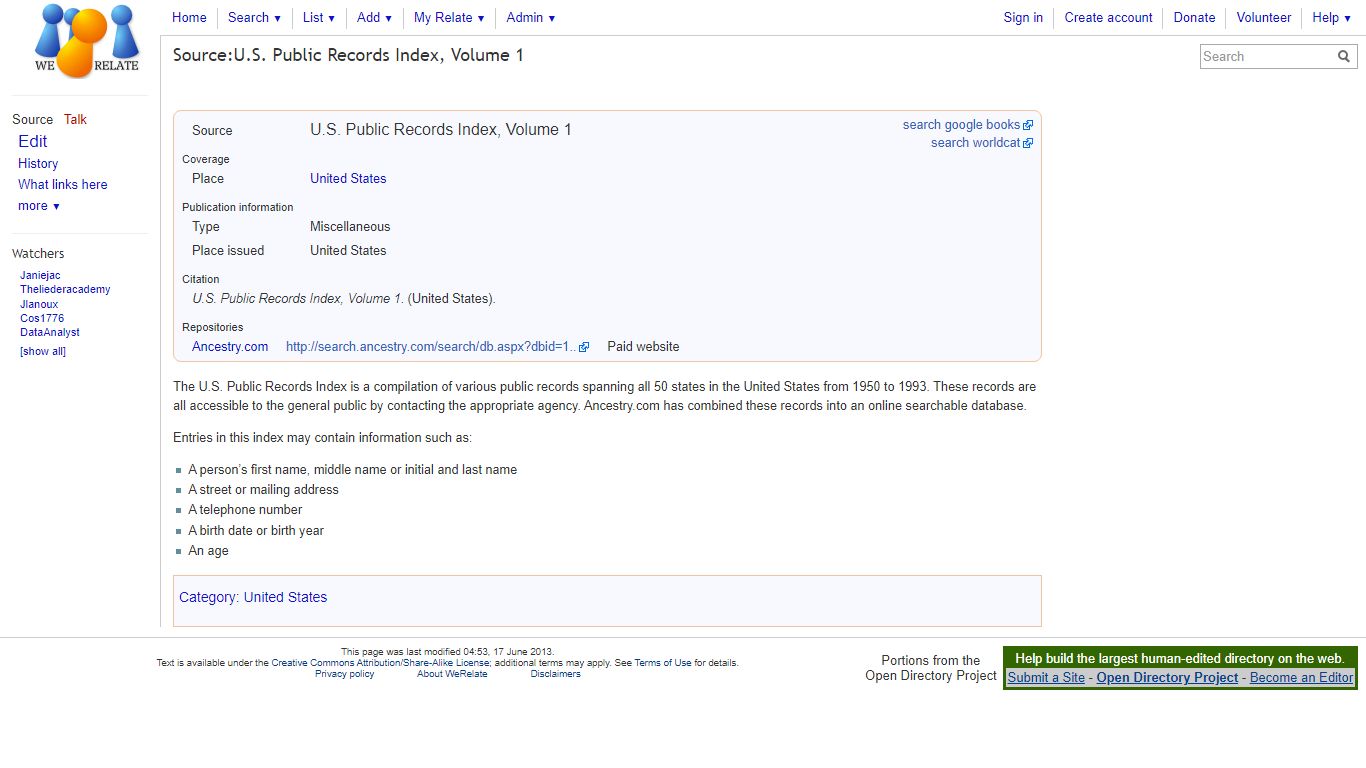Click the page title heading
The image size is (1366, 768).
coord(348,55)
